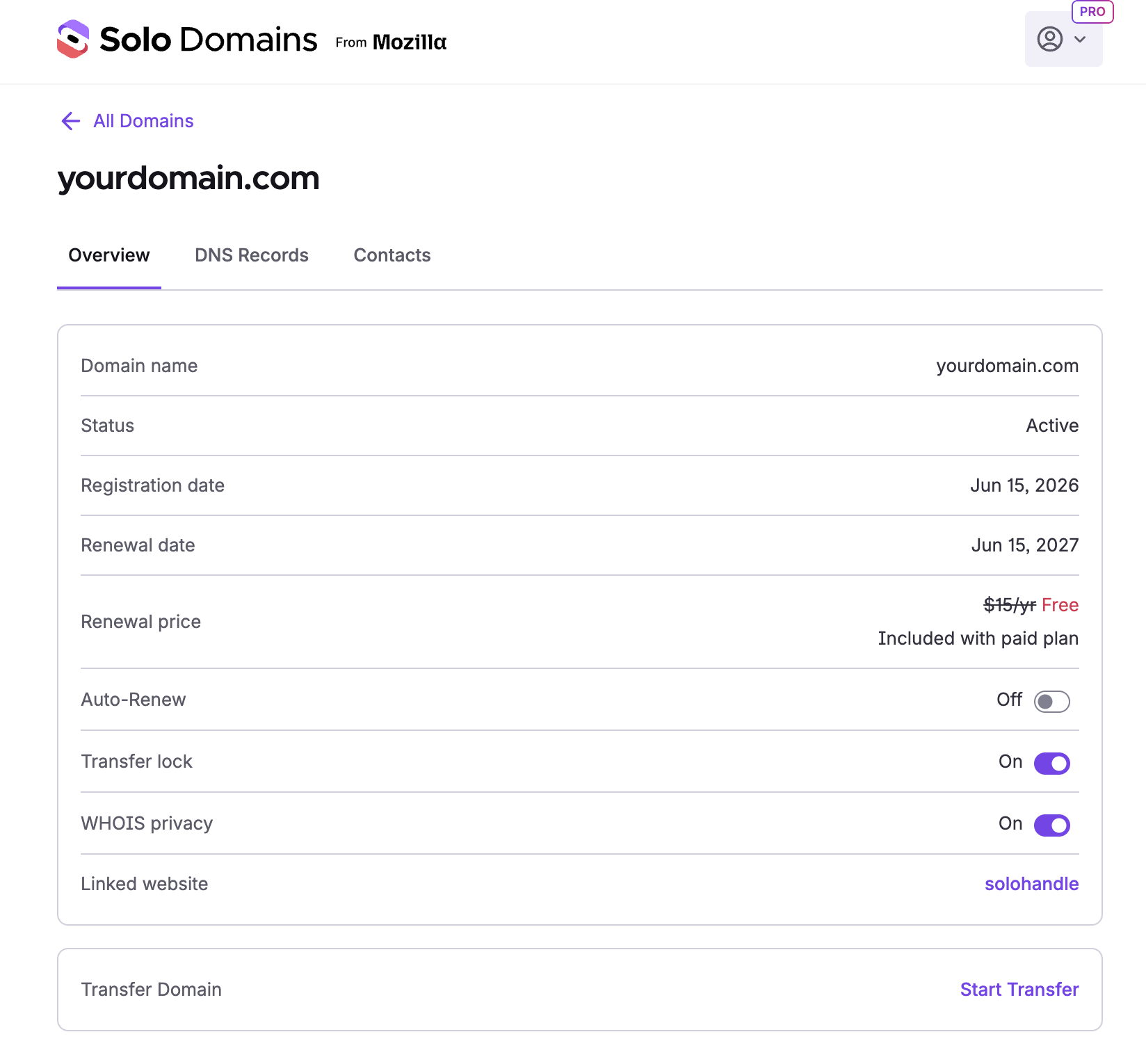The width and height of the screenshot is (1146, 1064).
Task: Click the Registration date row label
Action: pos(152,485)
